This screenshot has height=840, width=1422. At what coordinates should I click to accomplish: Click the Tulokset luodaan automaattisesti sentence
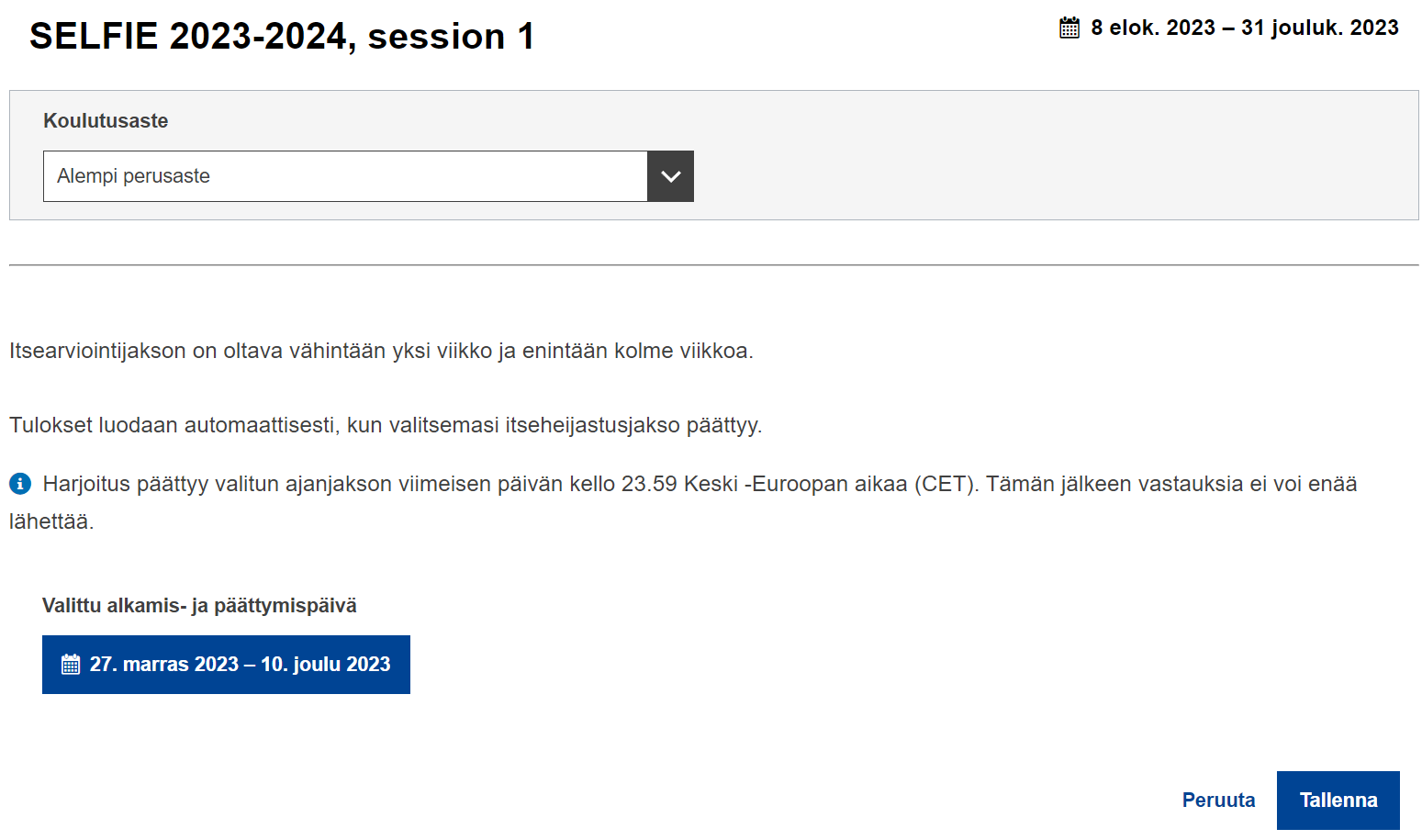click(x=386, y=425)
